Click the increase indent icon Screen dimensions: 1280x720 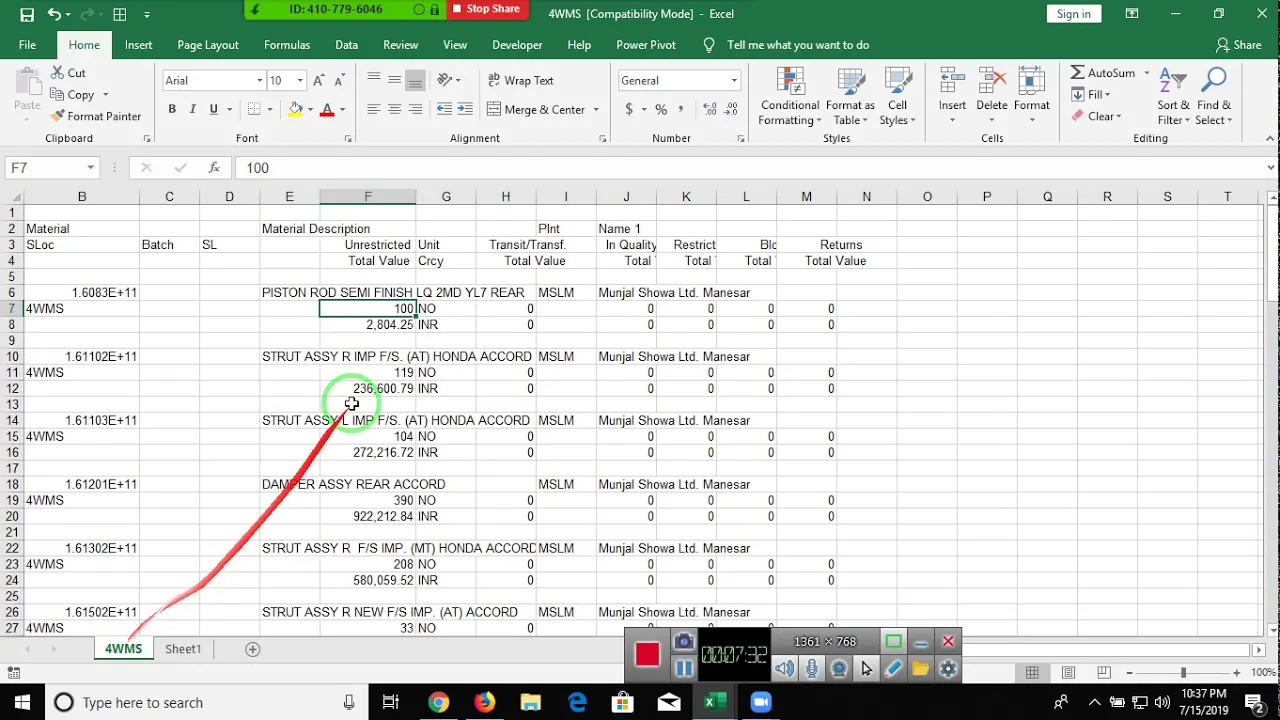point(467,109)
